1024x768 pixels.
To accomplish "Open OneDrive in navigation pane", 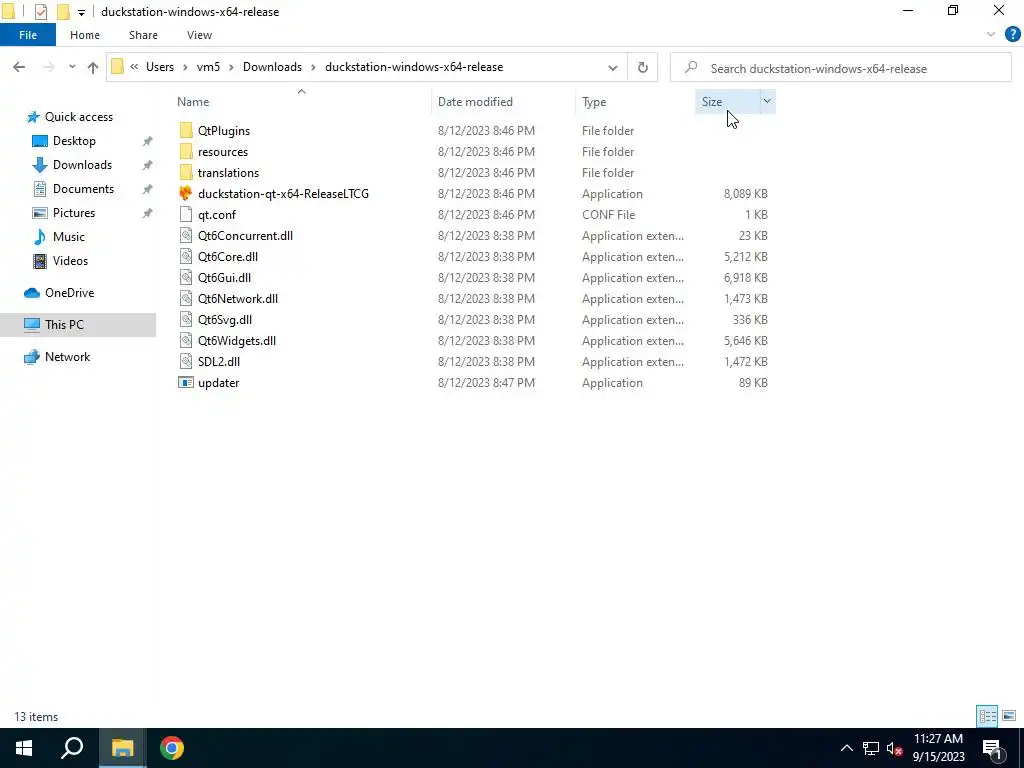I will click(69, 293).
